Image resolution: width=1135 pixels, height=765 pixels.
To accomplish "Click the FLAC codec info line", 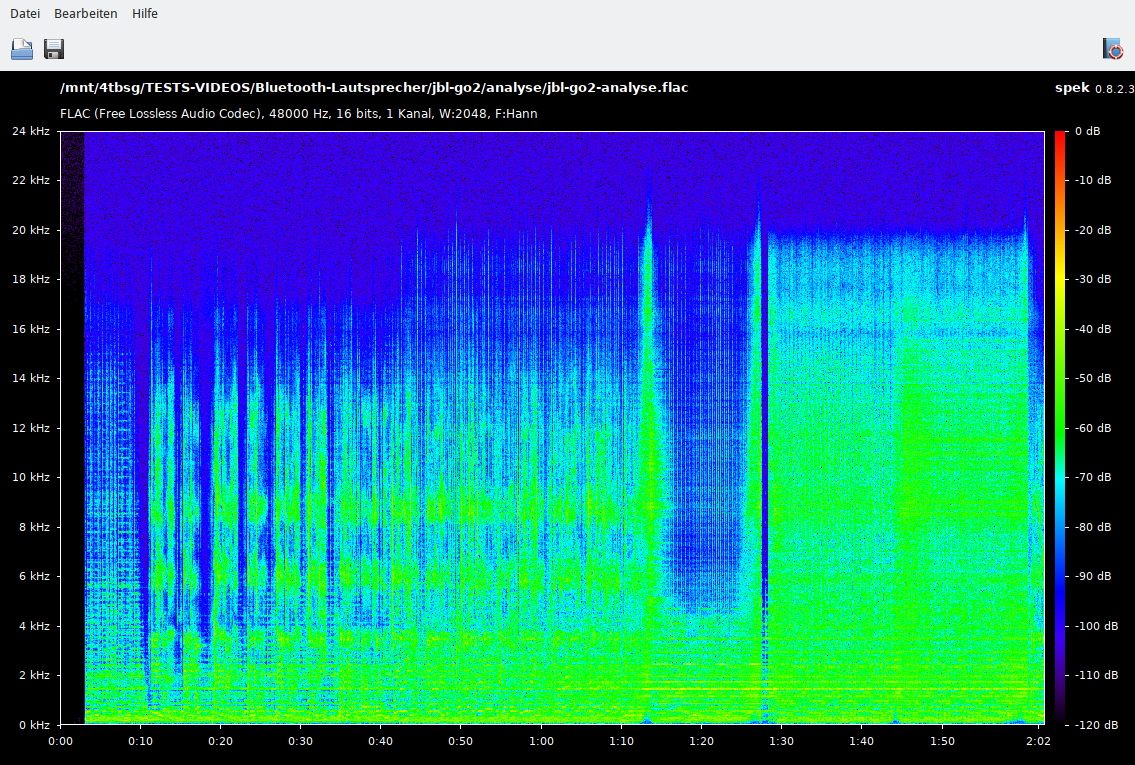I will point(298,114).
